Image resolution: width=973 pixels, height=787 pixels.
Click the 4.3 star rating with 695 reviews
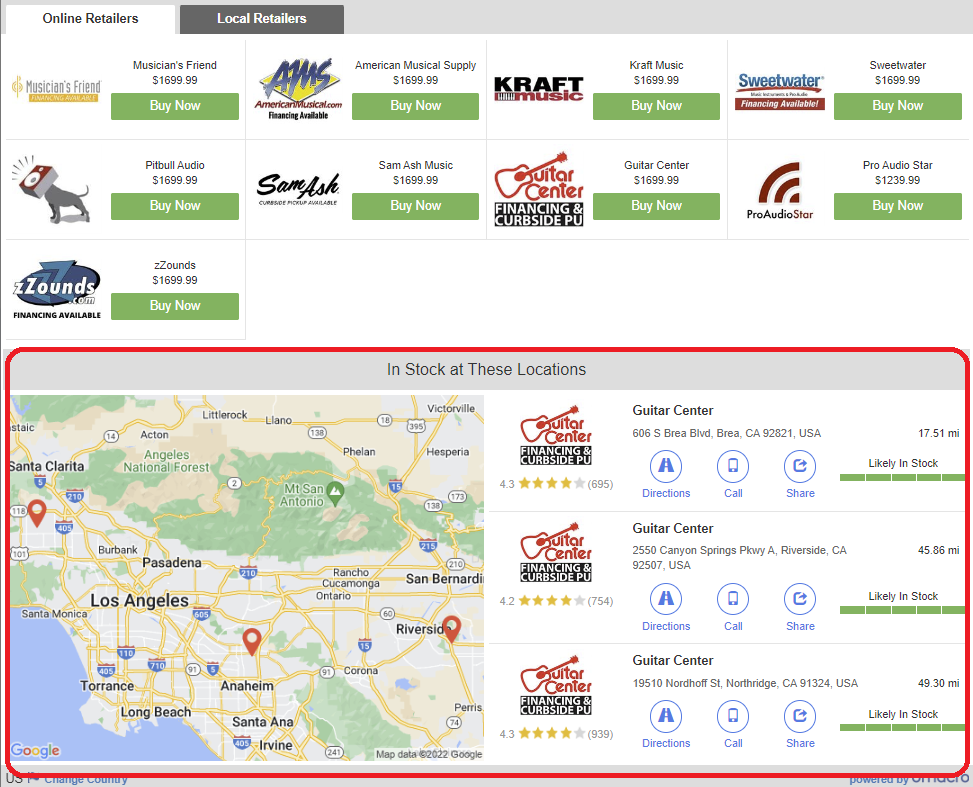tap(556, 483)
